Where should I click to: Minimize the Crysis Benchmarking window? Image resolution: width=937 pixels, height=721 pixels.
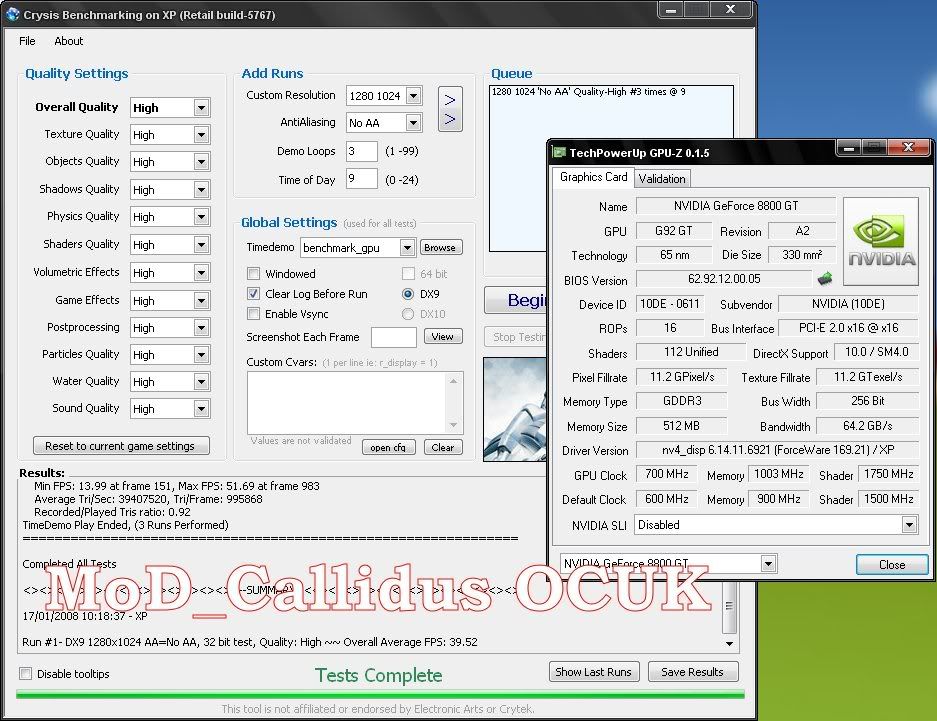click(x=671, y=10)
